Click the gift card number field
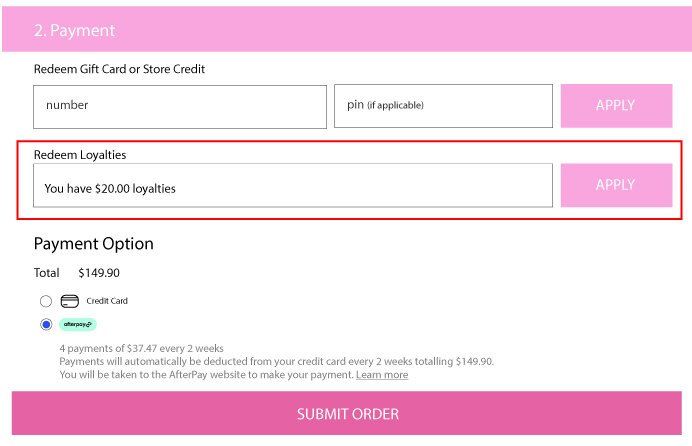This screenshot has height=446, width=692. [180, 107]
